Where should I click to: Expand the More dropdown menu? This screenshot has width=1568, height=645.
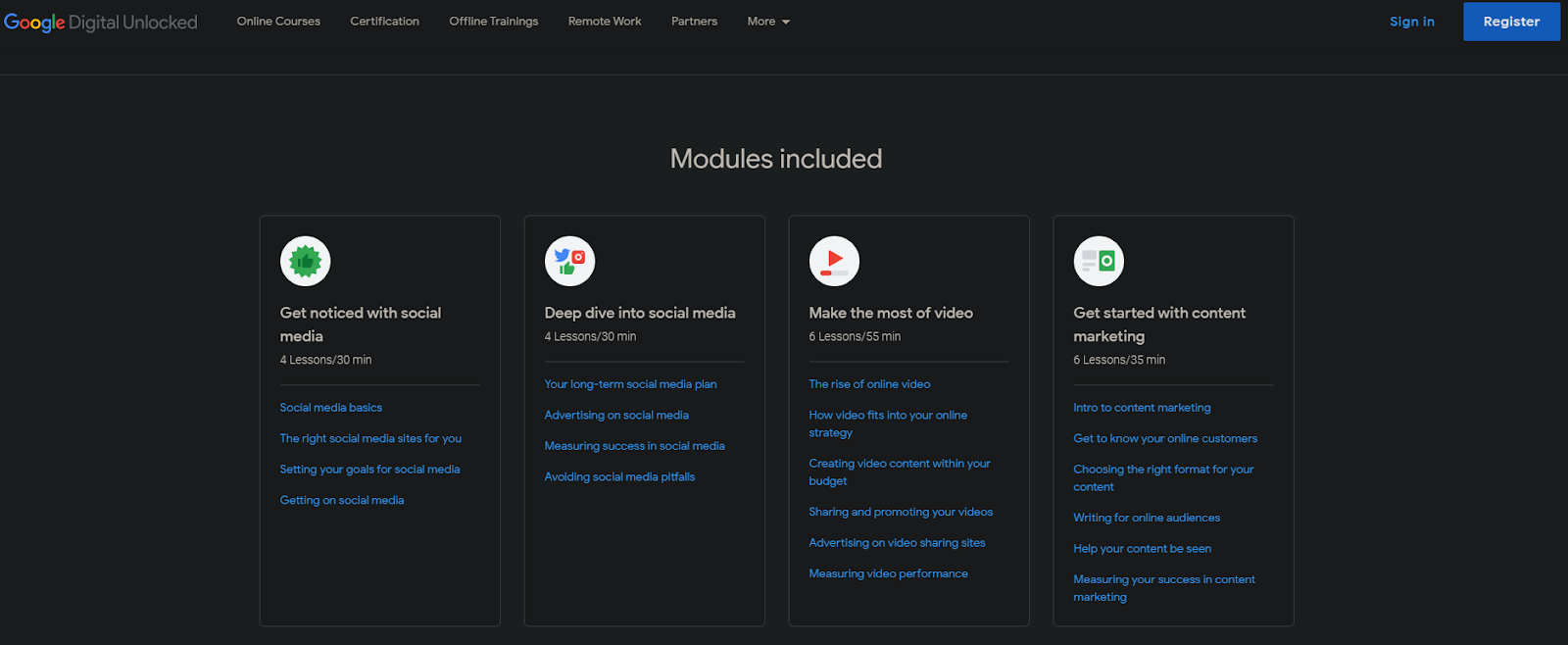[768, 22]
